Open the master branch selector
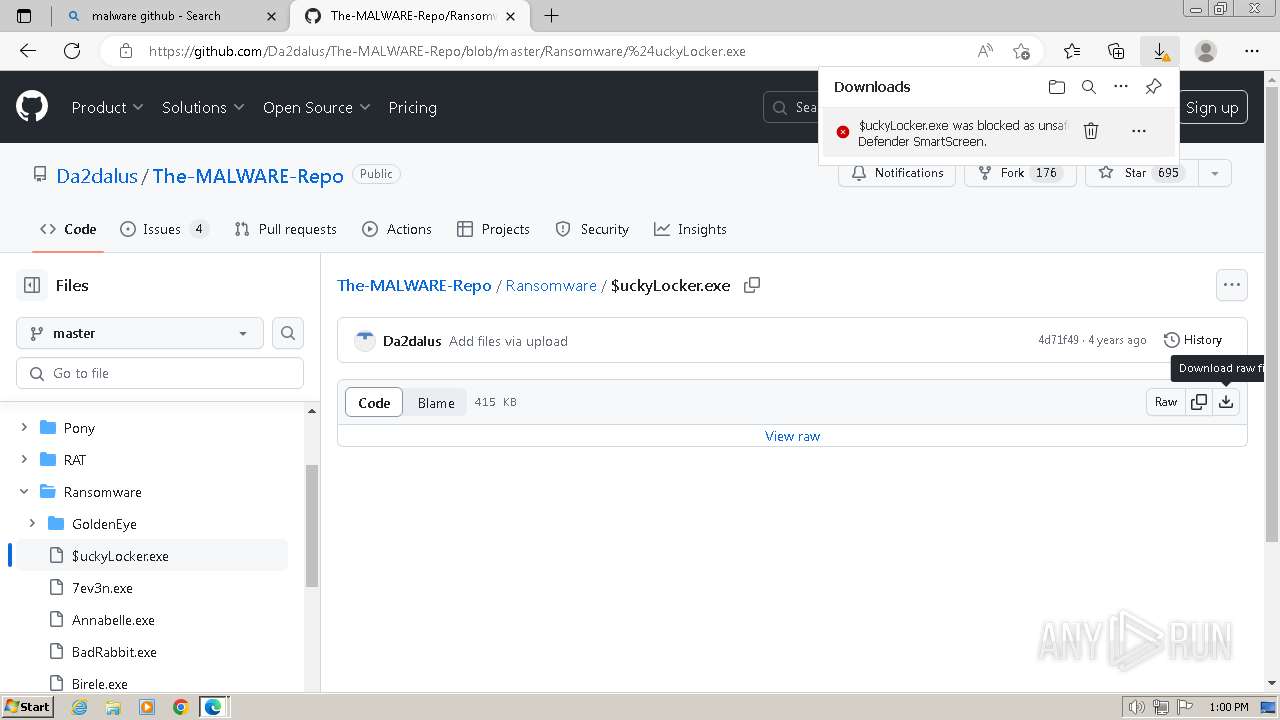1280x720 pixels. pyautogui.click(x=140, y=333)
